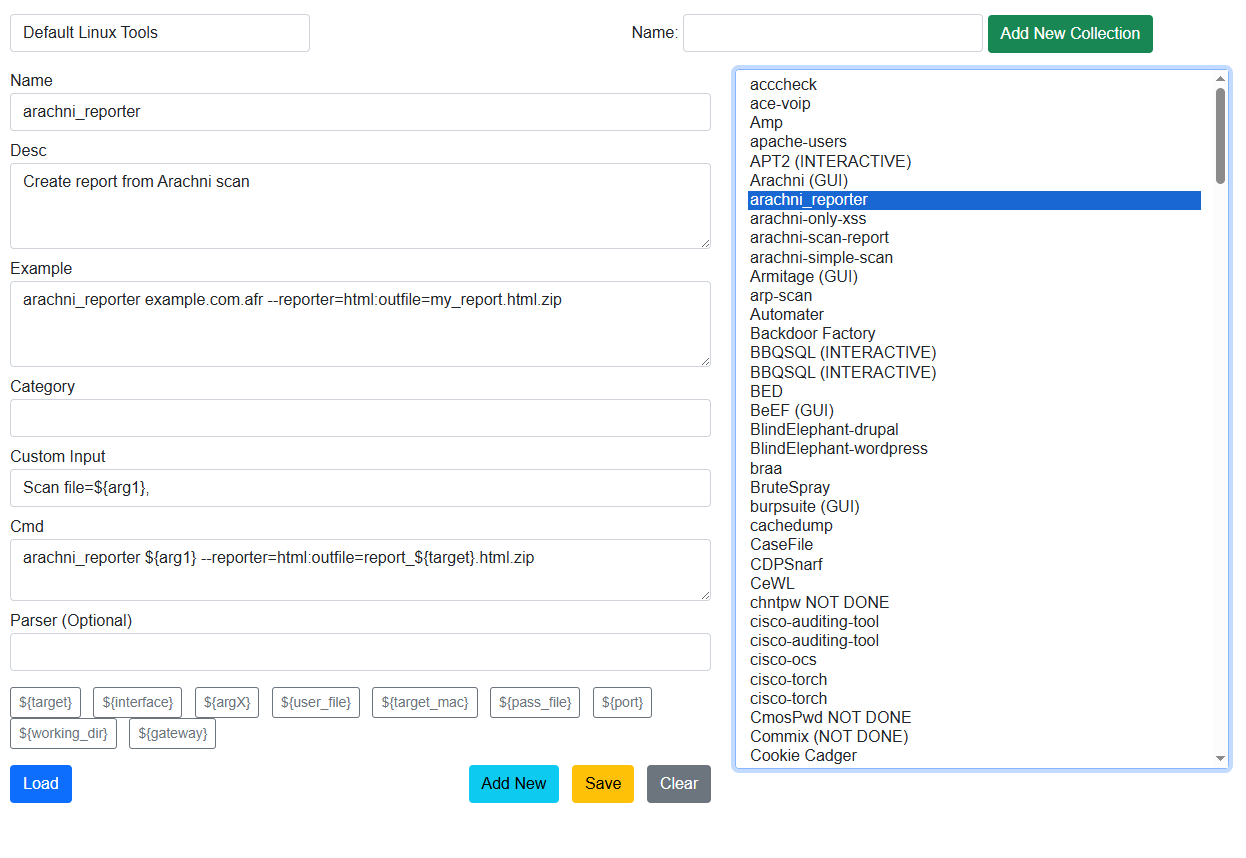This screenshot has height=858, width=1246.
Task: Insert the ${interface} variable tag
Action: (x=137, y=702)
